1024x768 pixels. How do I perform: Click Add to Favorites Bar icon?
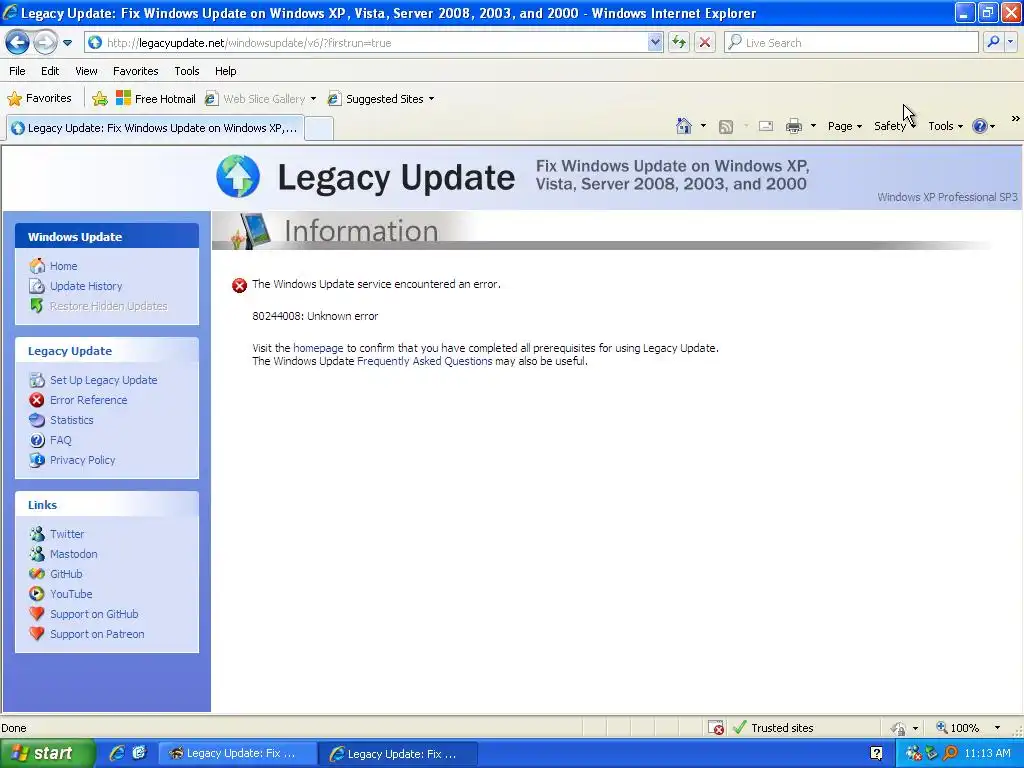[x=100, y=99]
